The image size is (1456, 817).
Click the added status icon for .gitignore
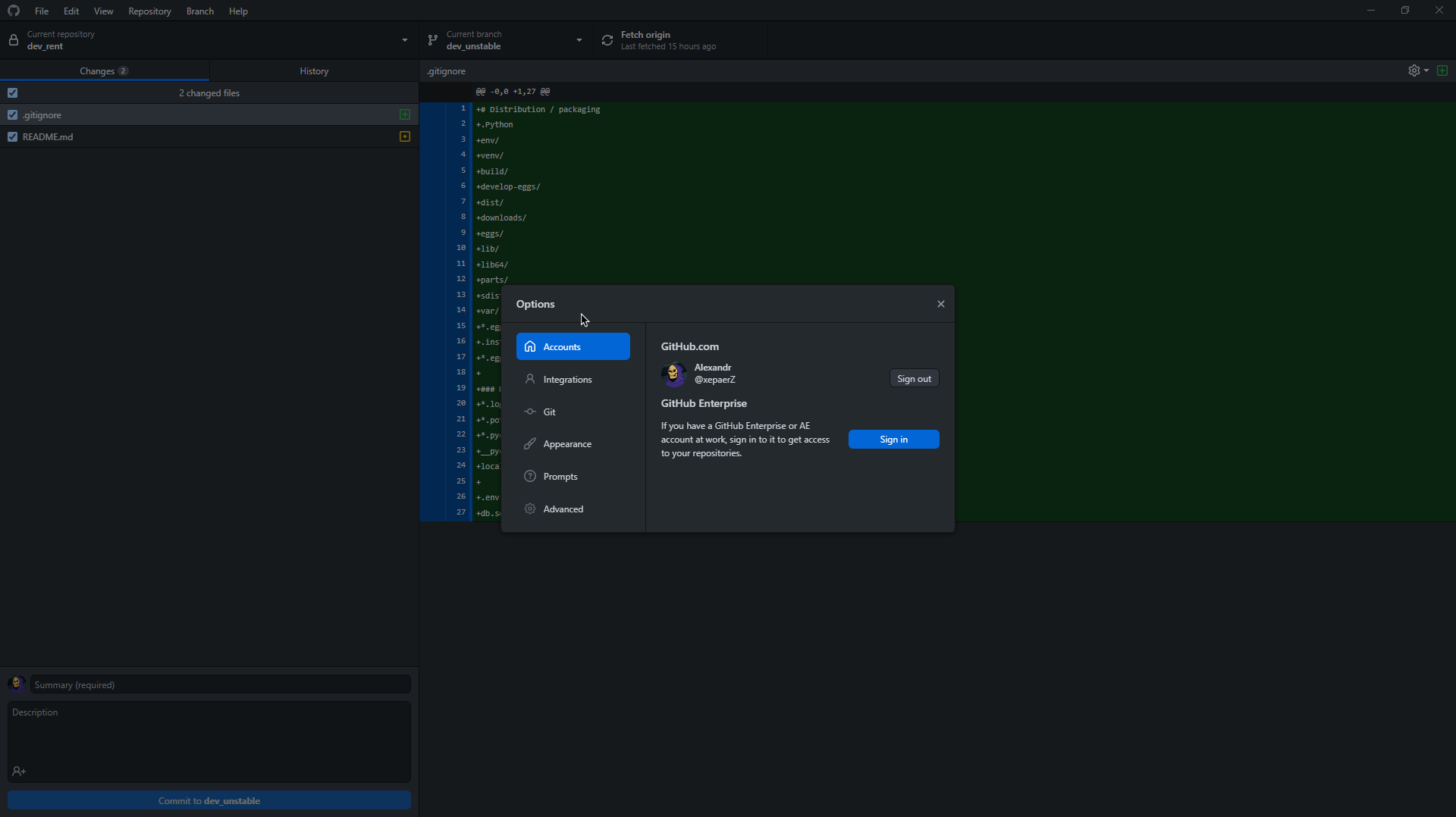[x=405, y=114]
